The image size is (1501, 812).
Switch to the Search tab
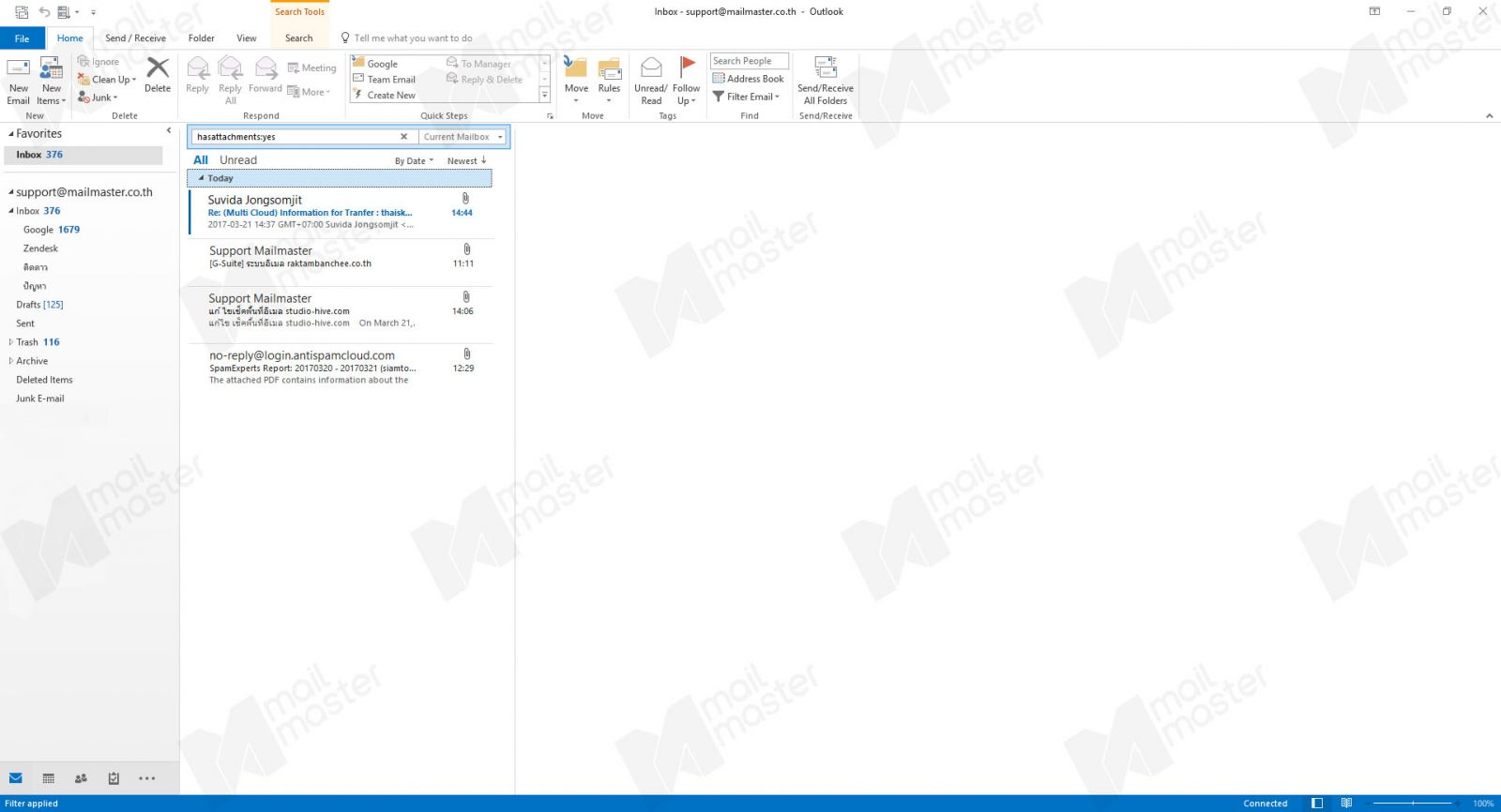299,38
